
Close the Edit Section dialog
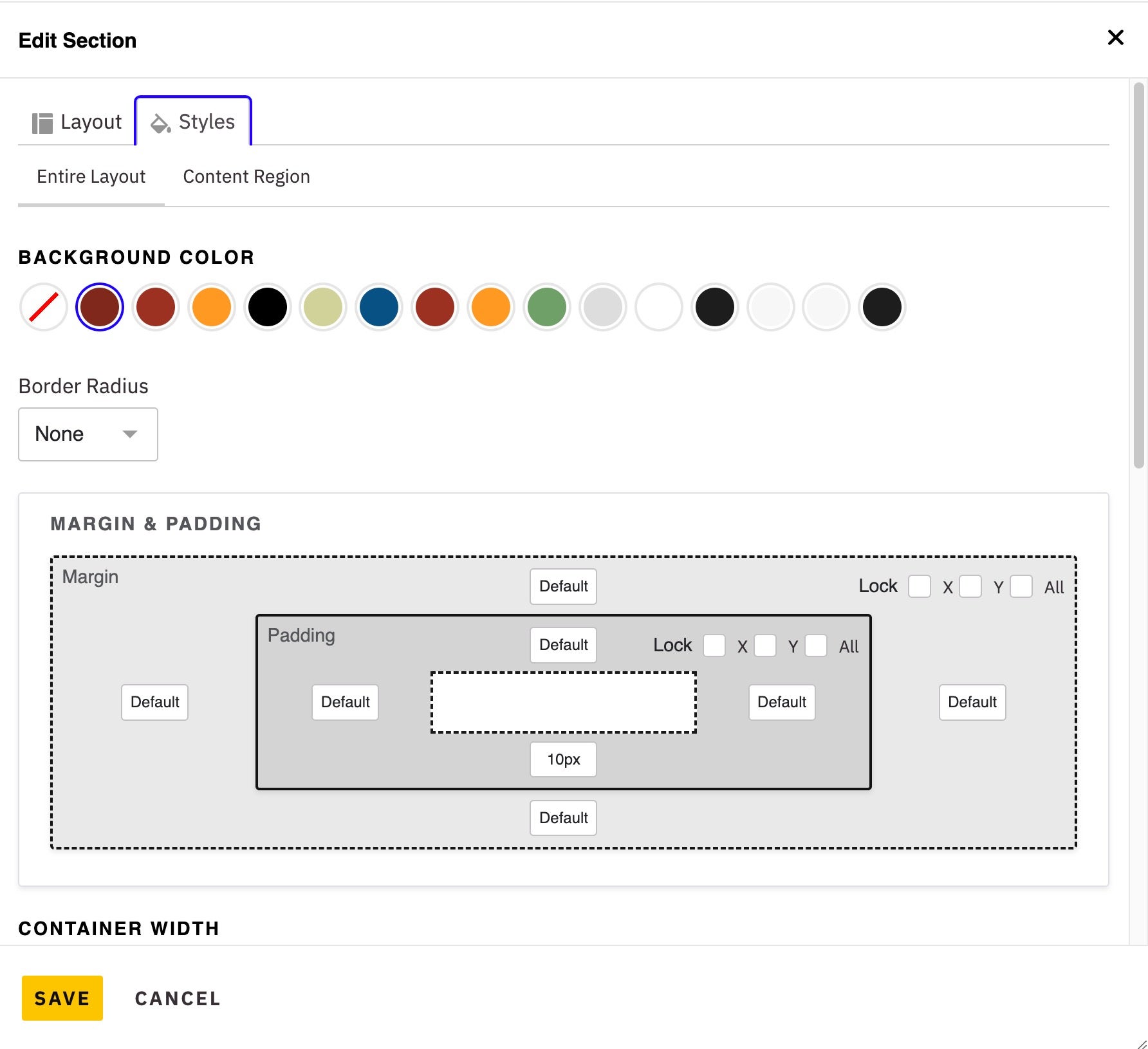(1115, 38)
